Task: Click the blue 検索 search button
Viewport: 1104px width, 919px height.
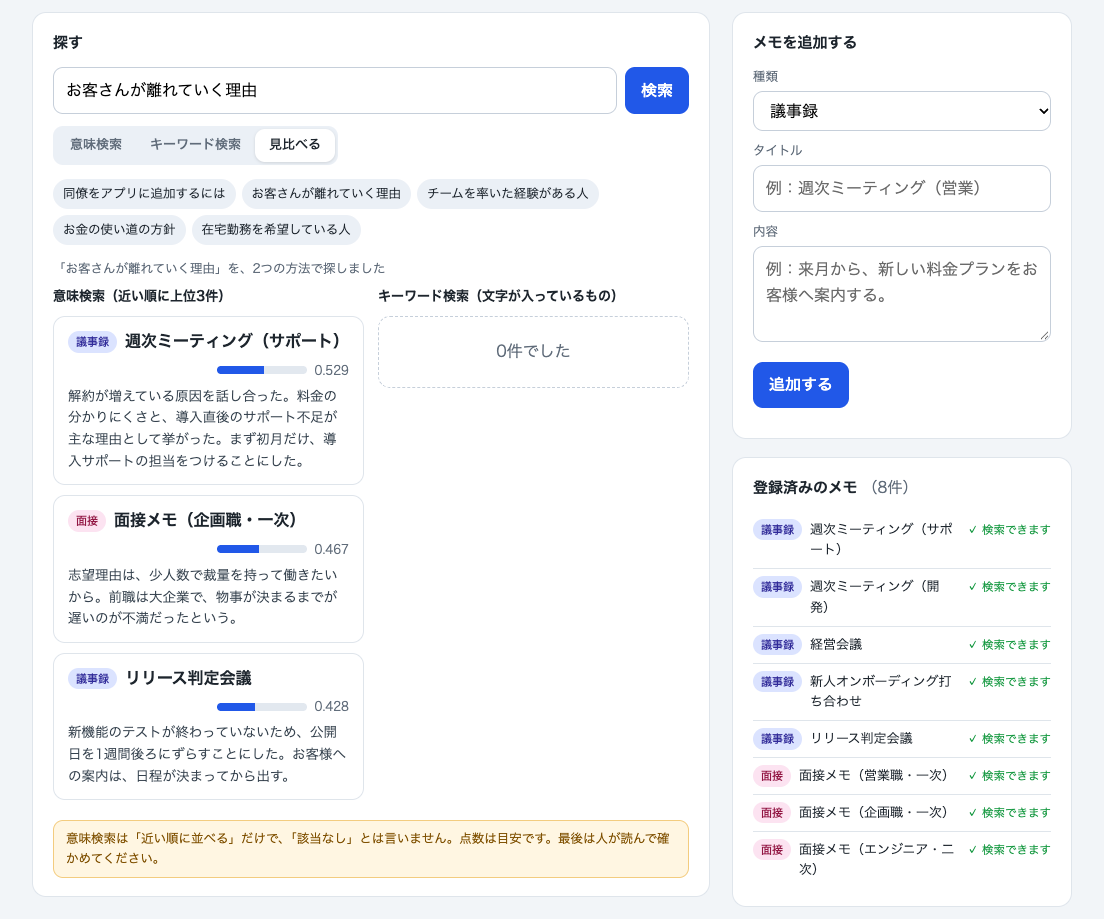Action: pos(656,90)
